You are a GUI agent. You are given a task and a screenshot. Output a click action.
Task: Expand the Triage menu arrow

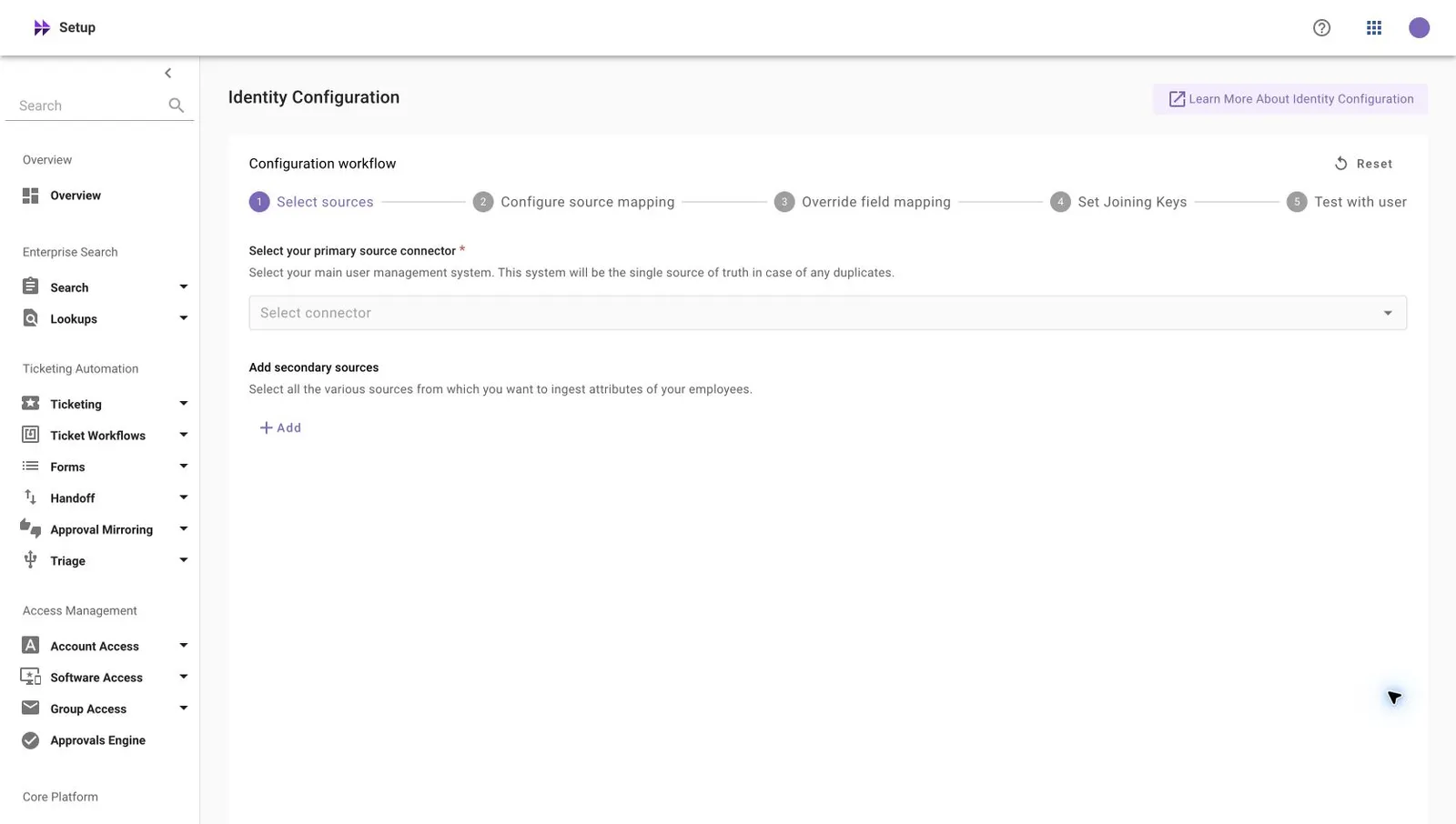point(184,560)
